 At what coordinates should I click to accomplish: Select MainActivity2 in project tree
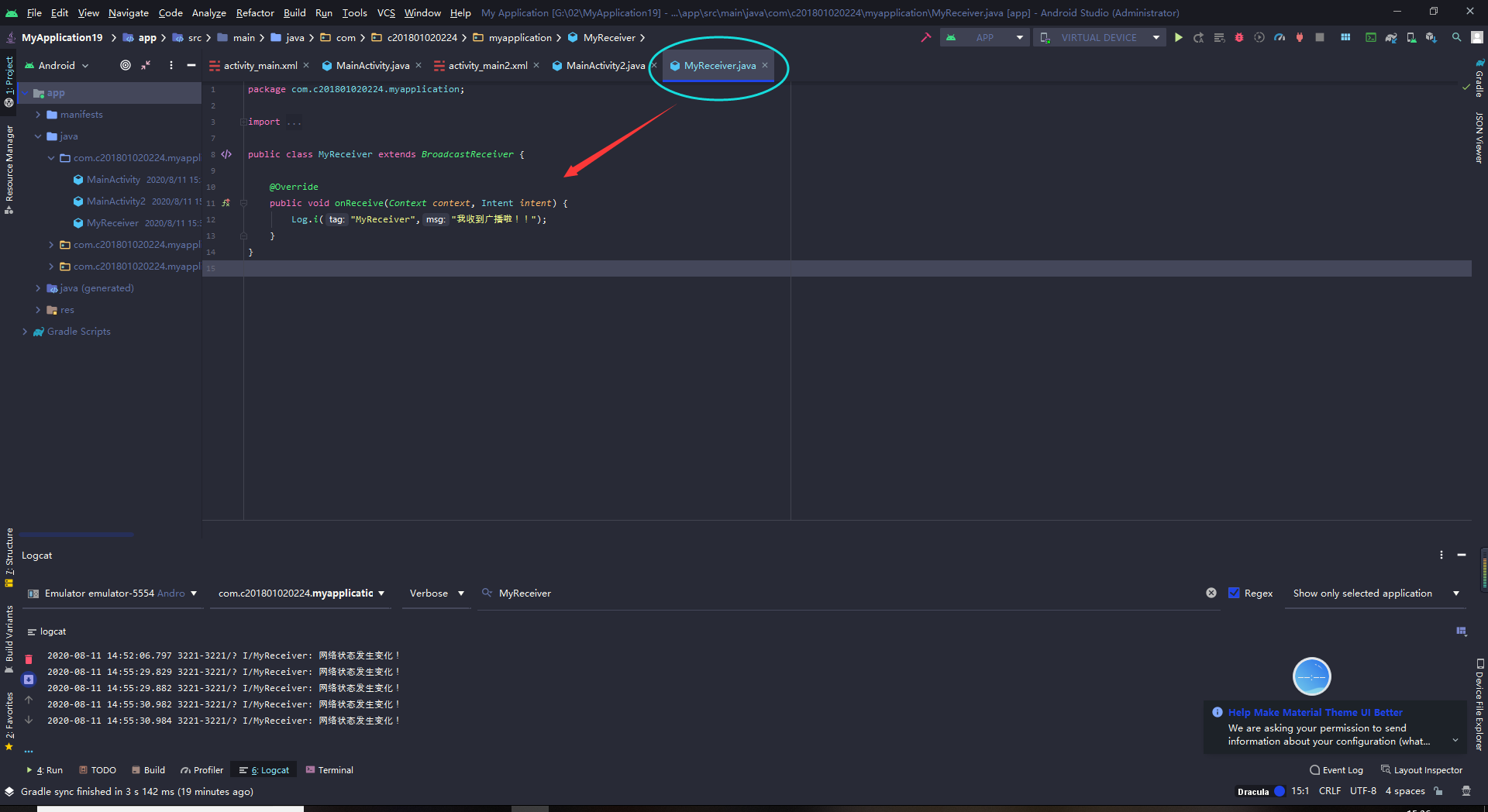pyautogui.click(x=115, y=201)
